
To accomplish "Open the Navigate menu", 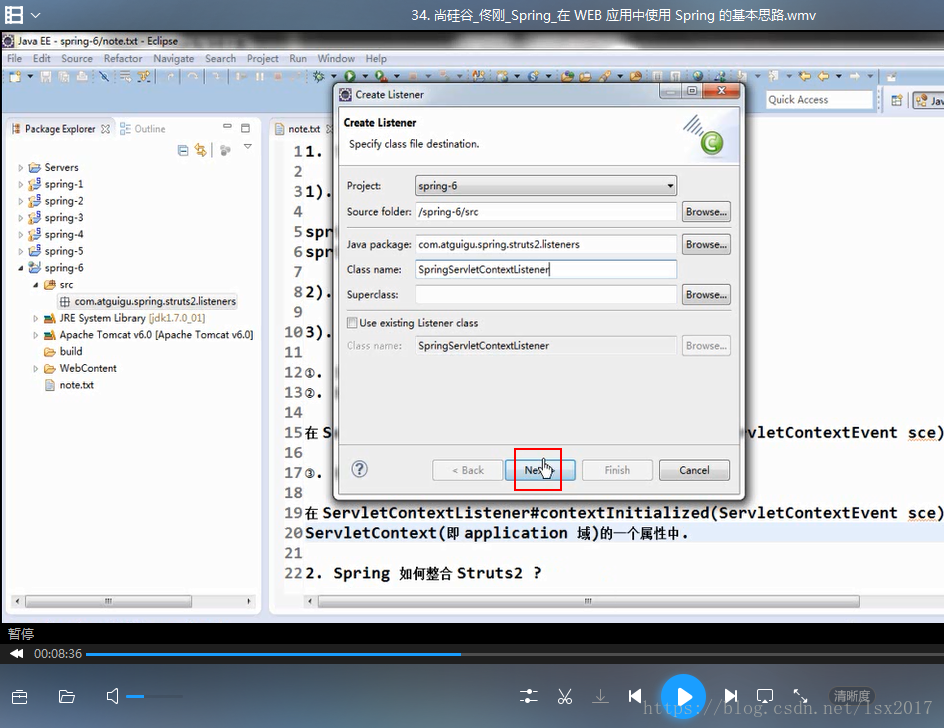I will (173, 58).
